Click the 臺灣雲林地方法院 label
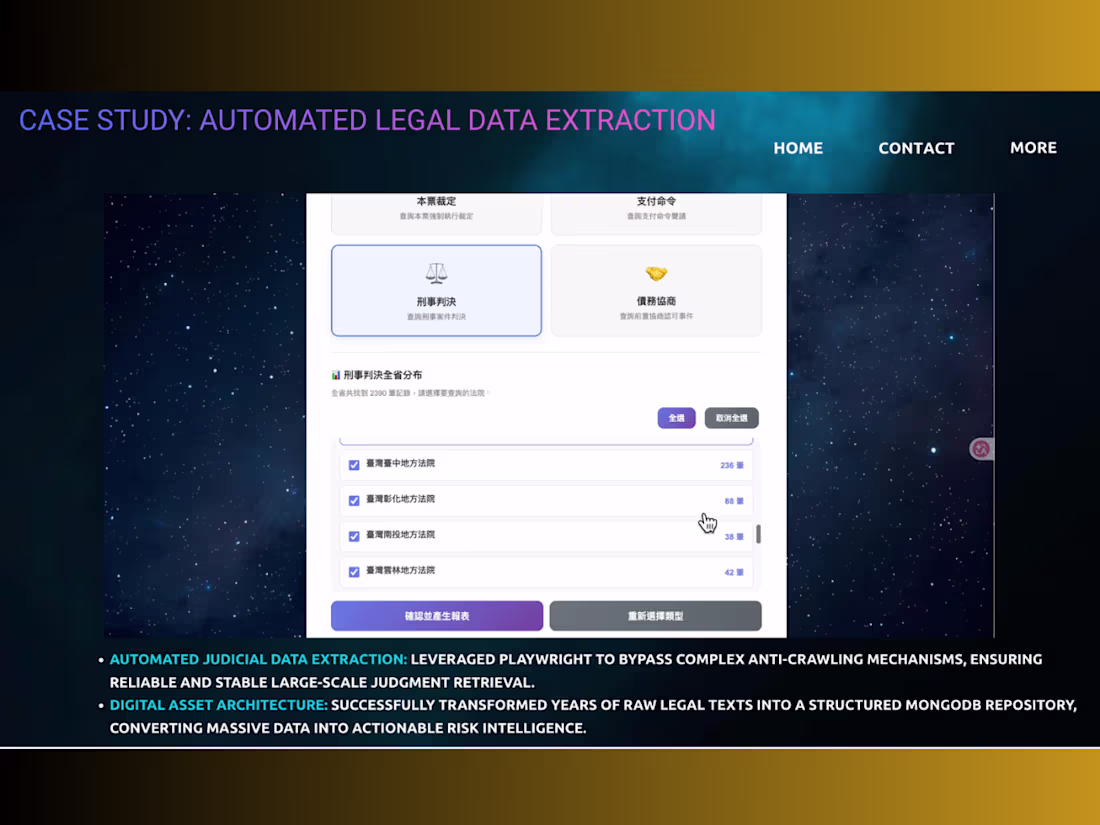Screen dimensions: 1100x825 [401, 570]
